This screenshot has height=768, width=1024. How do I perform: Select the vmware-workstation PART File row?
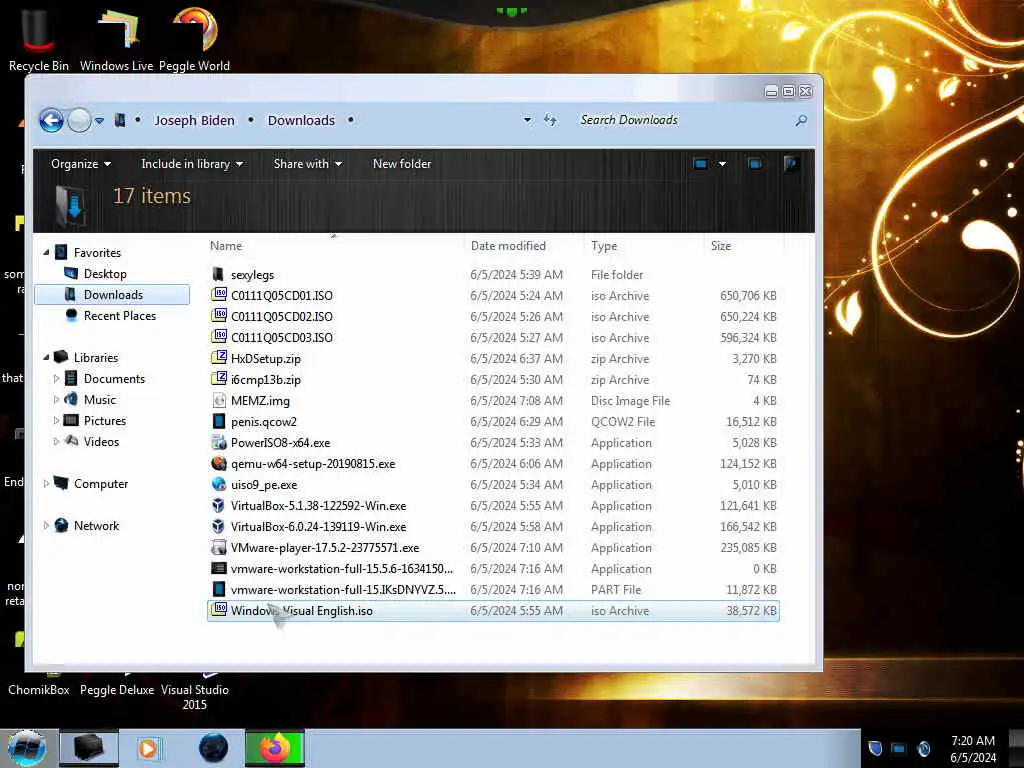(x=493, y=590)
